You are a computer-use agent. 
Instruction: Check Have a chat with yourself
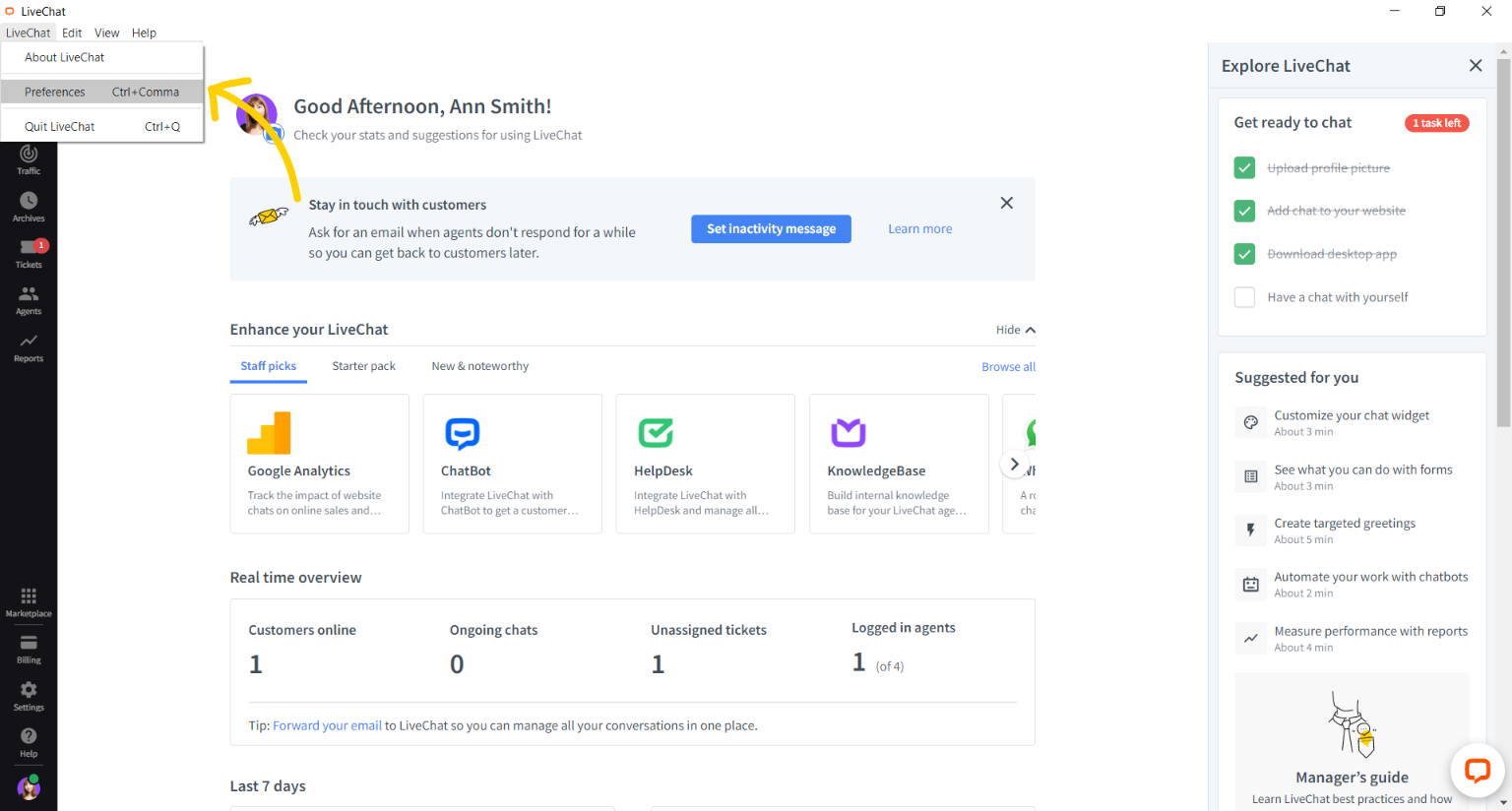coord(1244,297)
